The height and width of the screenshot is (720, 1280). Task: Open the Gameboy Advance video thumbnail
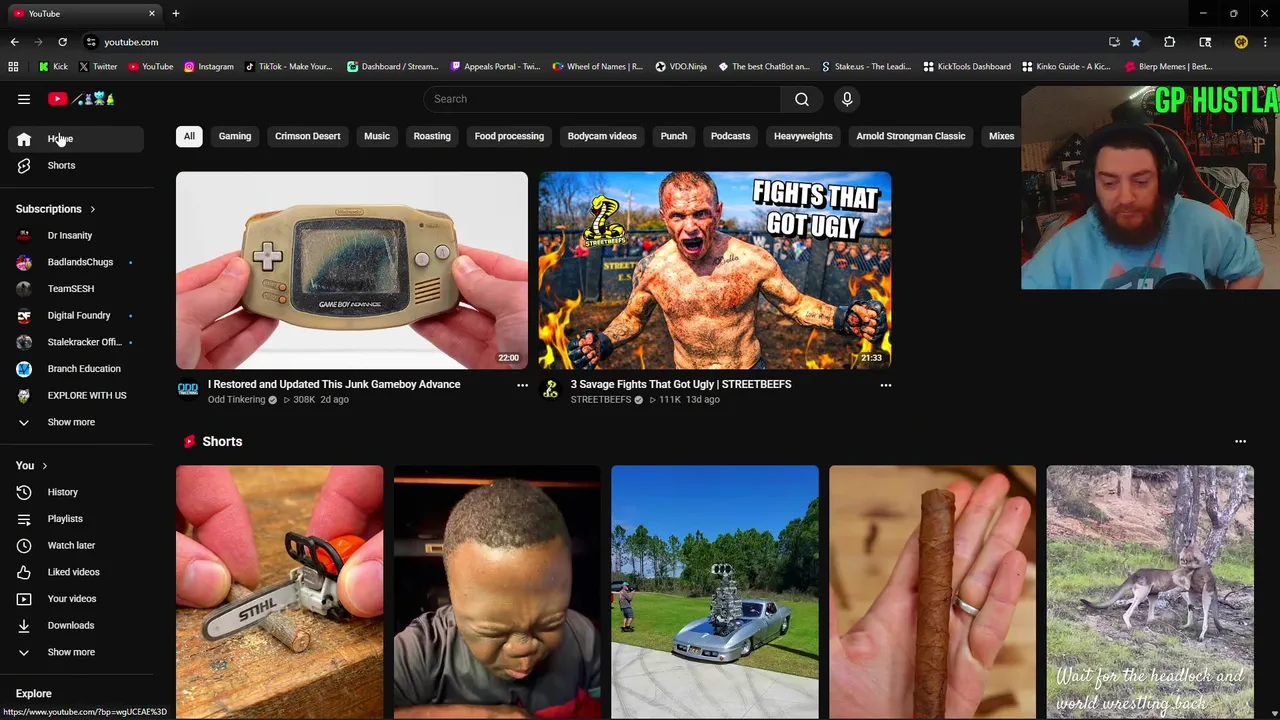click(x=352, y=270)
